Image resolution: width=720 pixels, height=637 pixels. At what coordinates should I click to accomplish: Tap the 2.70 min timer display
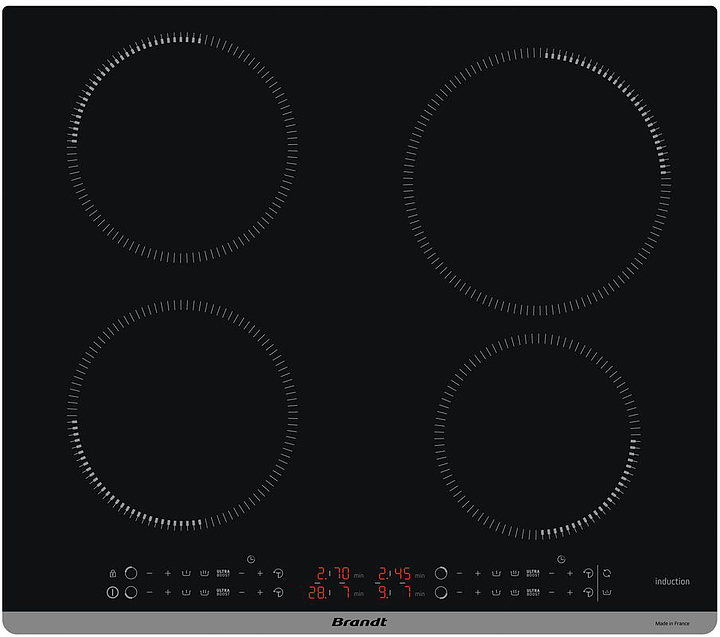334,574
